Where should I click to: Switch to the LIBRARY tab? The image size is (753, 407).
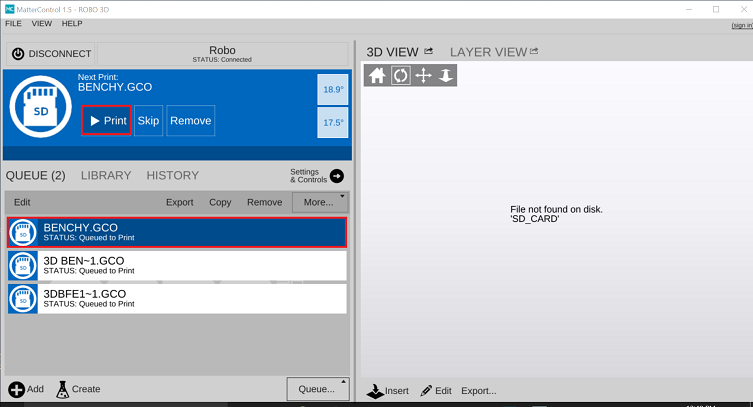pos(106,176)
